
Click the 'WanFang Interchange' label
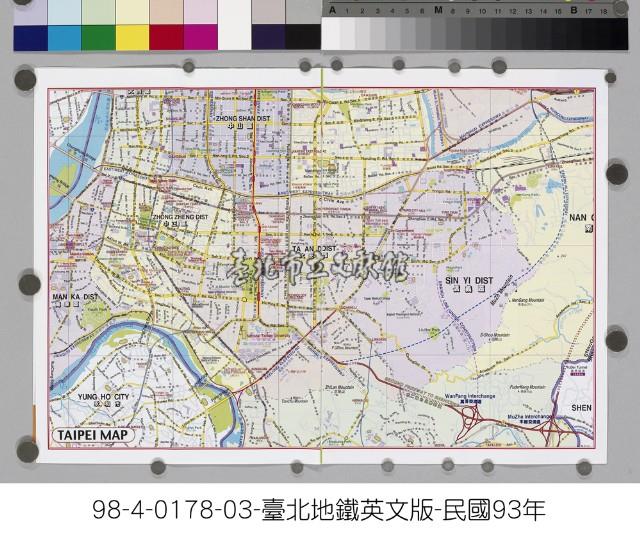click(470, 396)
